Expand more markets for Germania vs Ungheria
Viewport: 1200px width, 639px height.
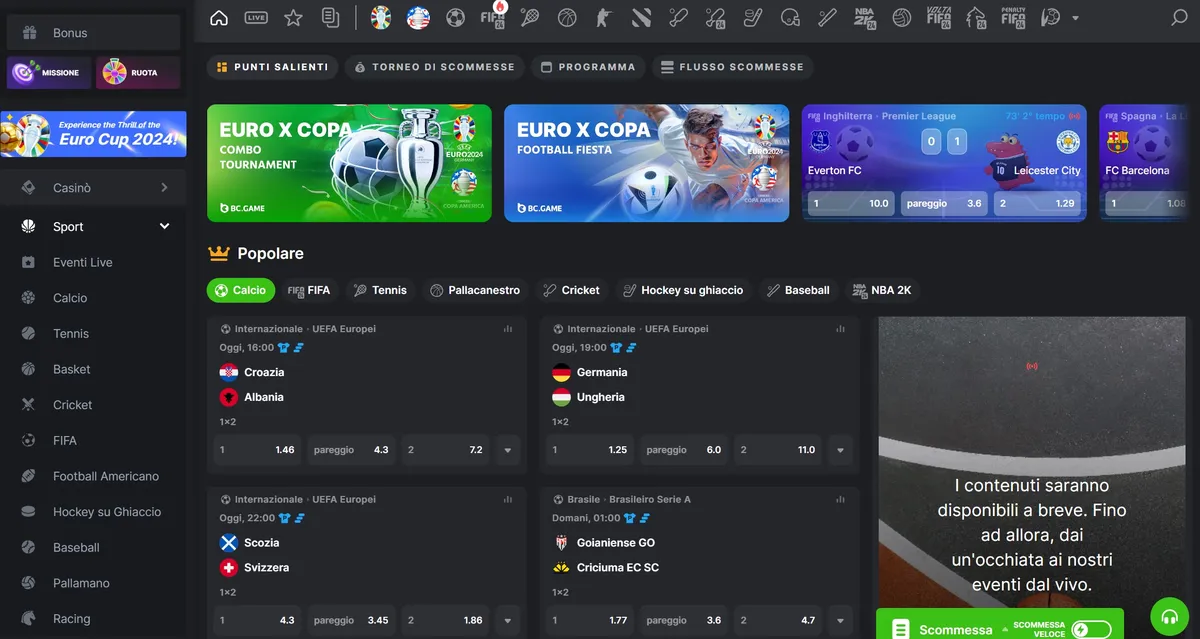(841, 450)
